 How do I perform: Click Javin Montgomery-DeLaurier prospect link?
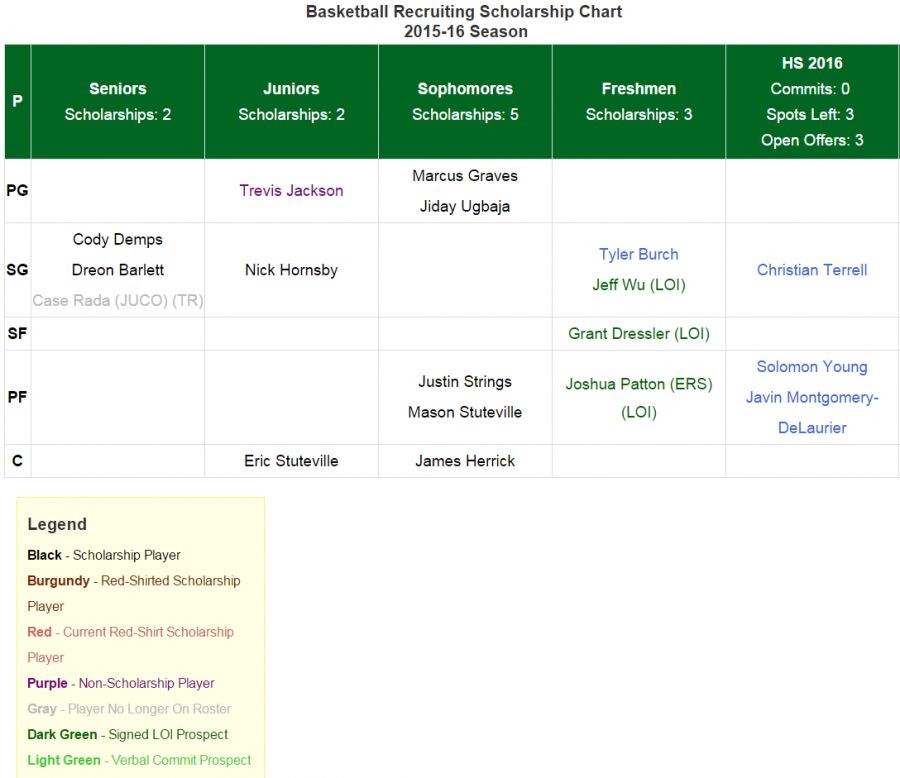coord(811,412)
